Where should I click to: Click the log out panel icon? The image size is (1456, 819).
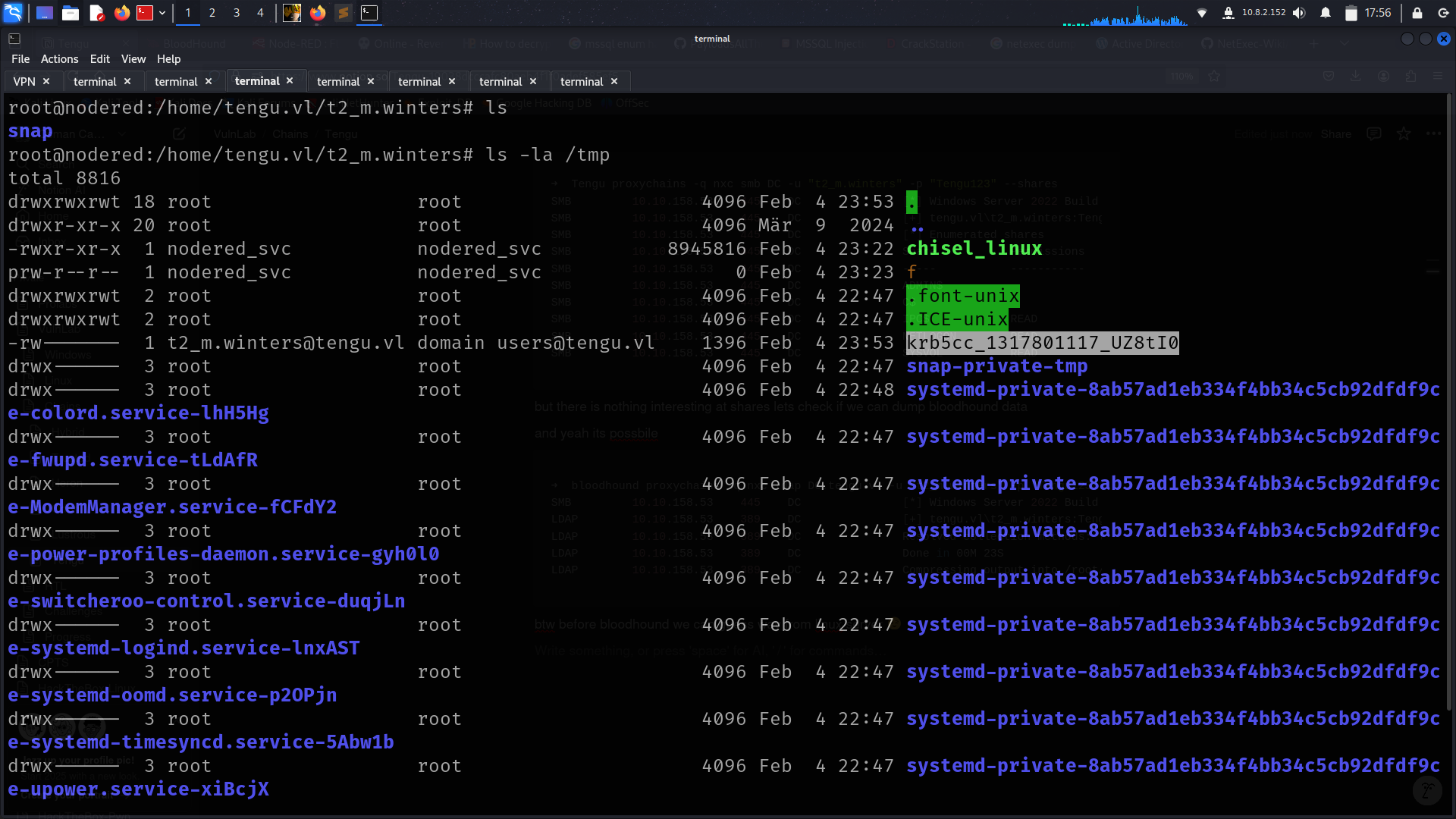(x=1443, y=13)
